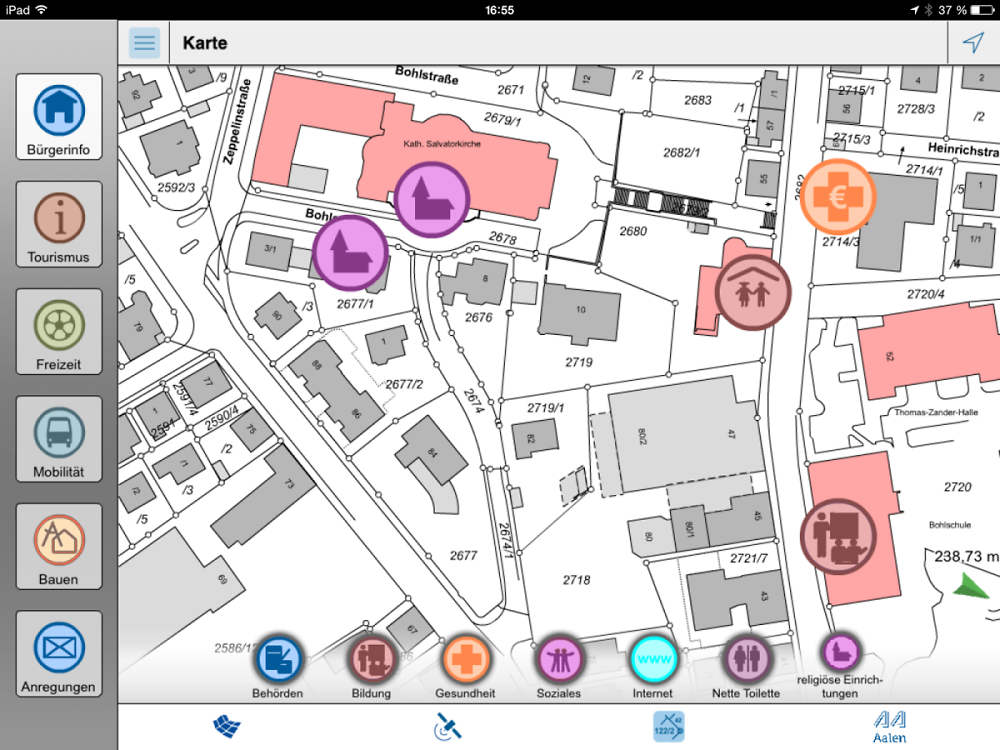Image resolution: width=1000 pixels, height=750 pixels.
Task: Enable the Internet www filter
Action: pyautogui.click(x=653, y=660)
